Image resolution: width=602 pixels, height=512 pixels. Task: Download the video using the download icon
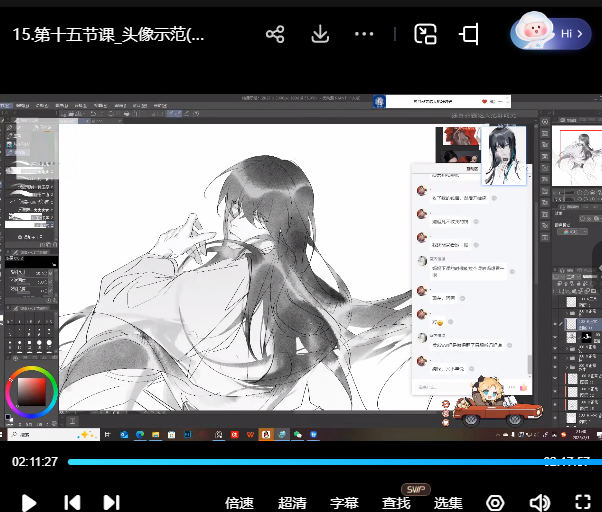click(x=320, y=34)
